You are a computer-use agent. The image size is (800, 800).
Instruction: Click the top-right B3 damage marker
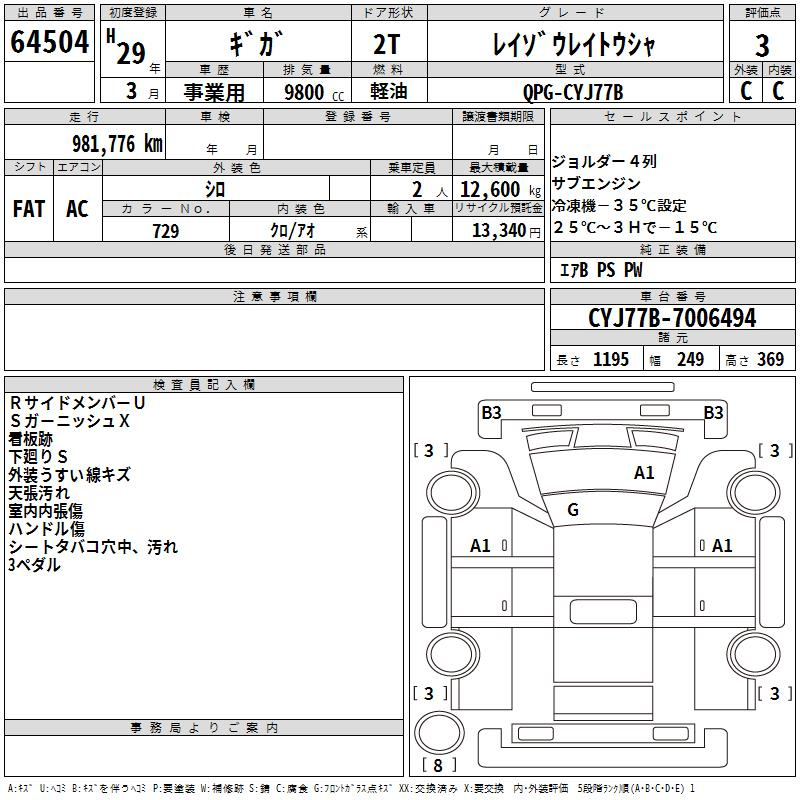[713, 413]
